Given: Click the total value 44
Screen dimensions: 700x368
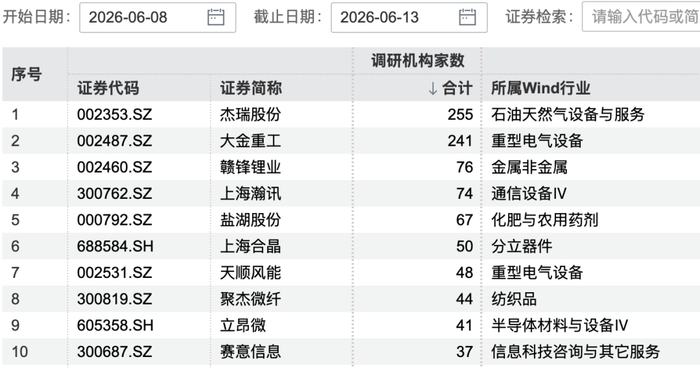Looking at the screenshot, I should click(465, 299).
